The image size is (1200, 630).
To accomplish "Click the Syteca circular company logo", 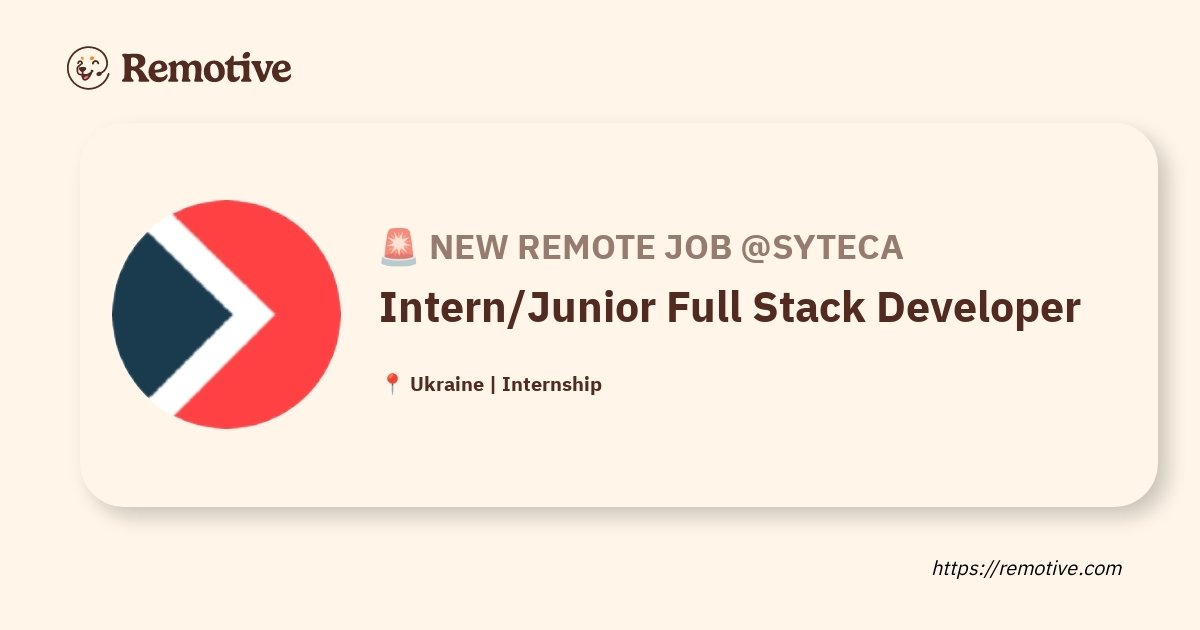I will (226, 315).
